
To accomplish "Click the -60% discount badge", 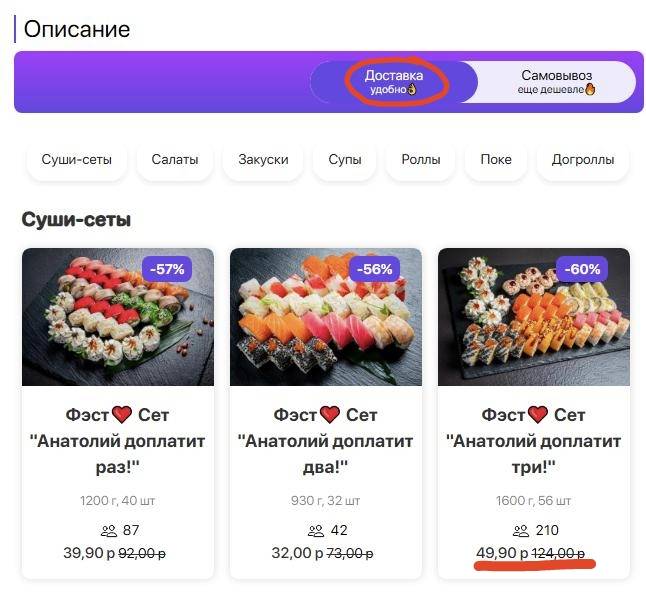I will click(583, 269).
